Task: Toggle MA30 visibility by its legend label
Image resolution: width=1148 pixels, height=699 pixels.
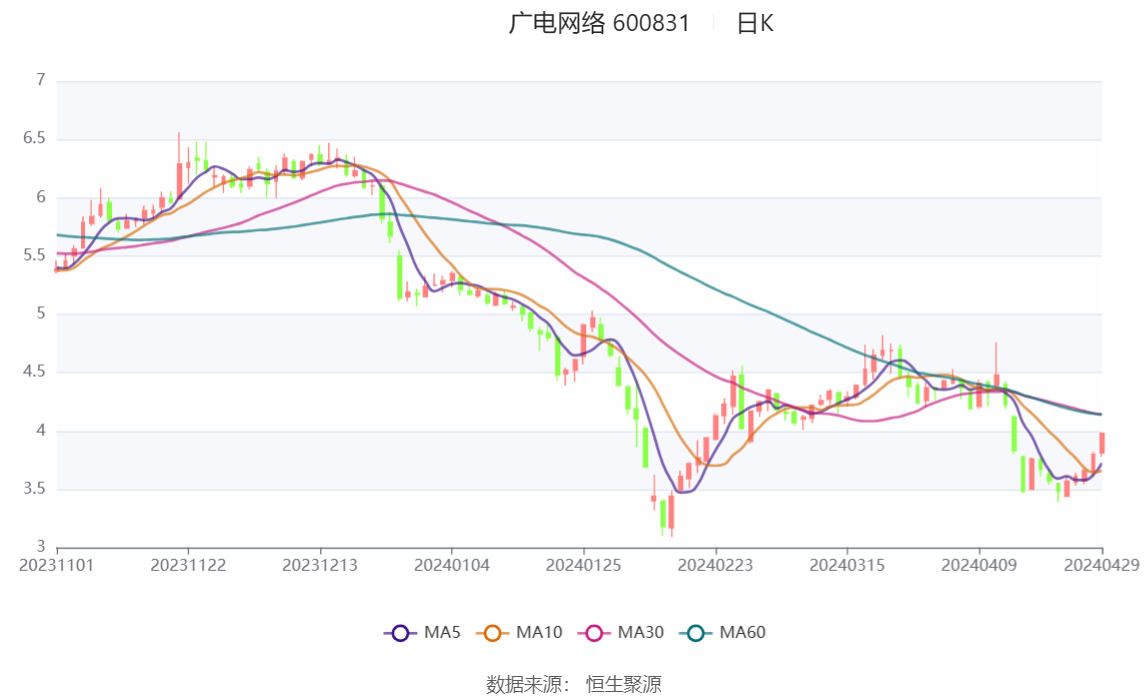Action: [x=640, y=633]
